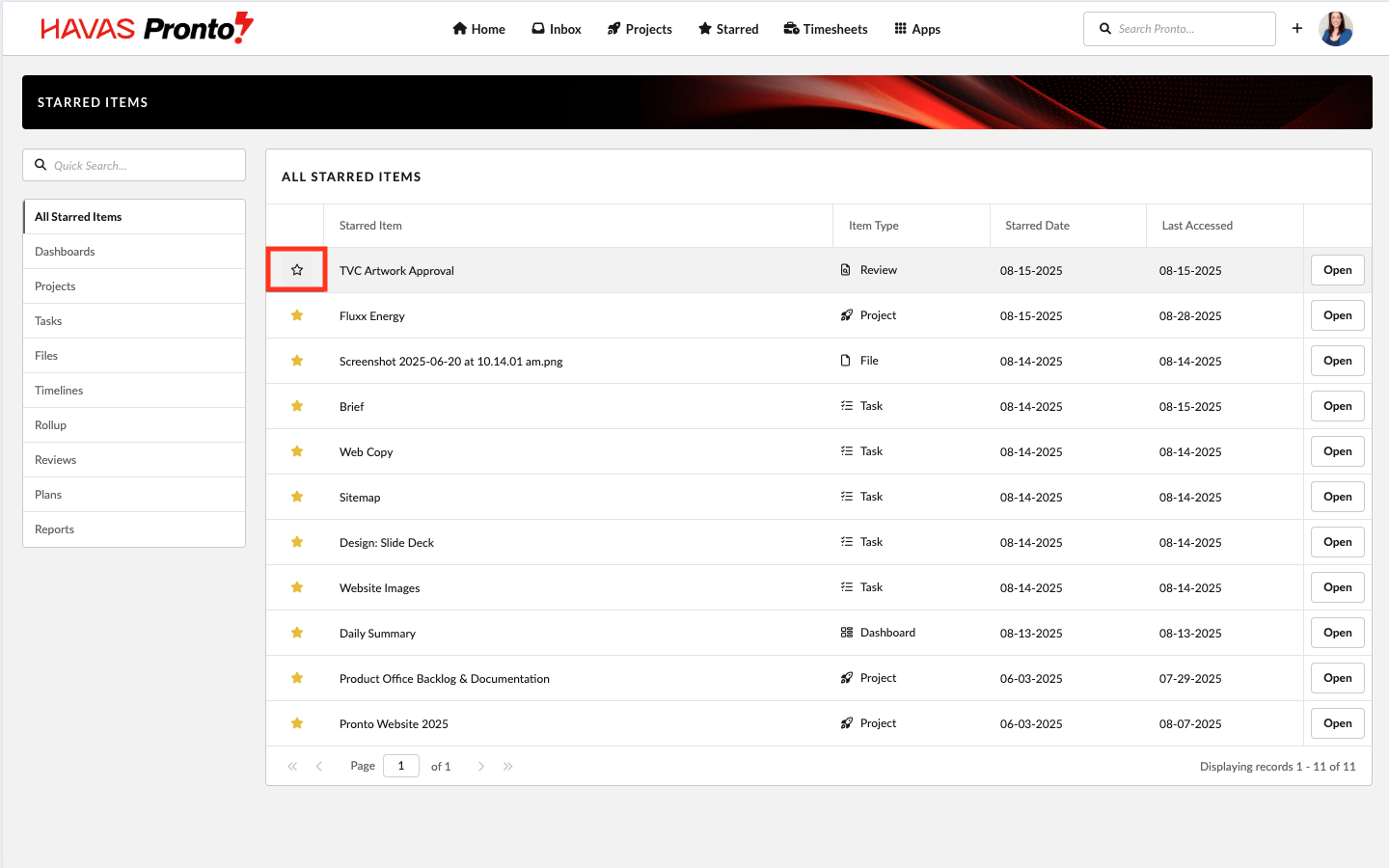
Task: Open Projects from the top navigation bar
Action: click(x=640, y=29)
